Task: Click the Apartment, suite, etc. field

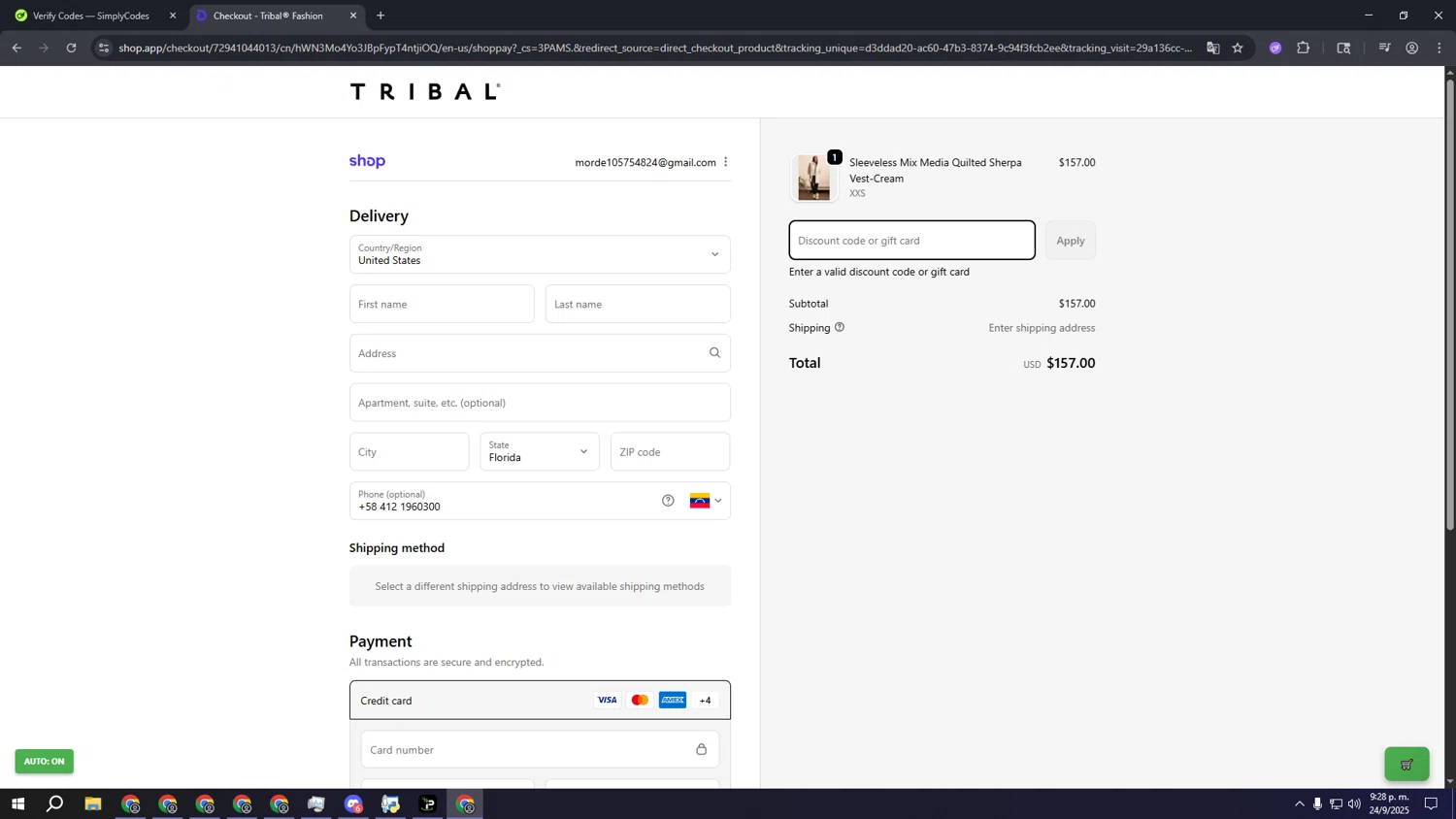Action: click(540, 403)
